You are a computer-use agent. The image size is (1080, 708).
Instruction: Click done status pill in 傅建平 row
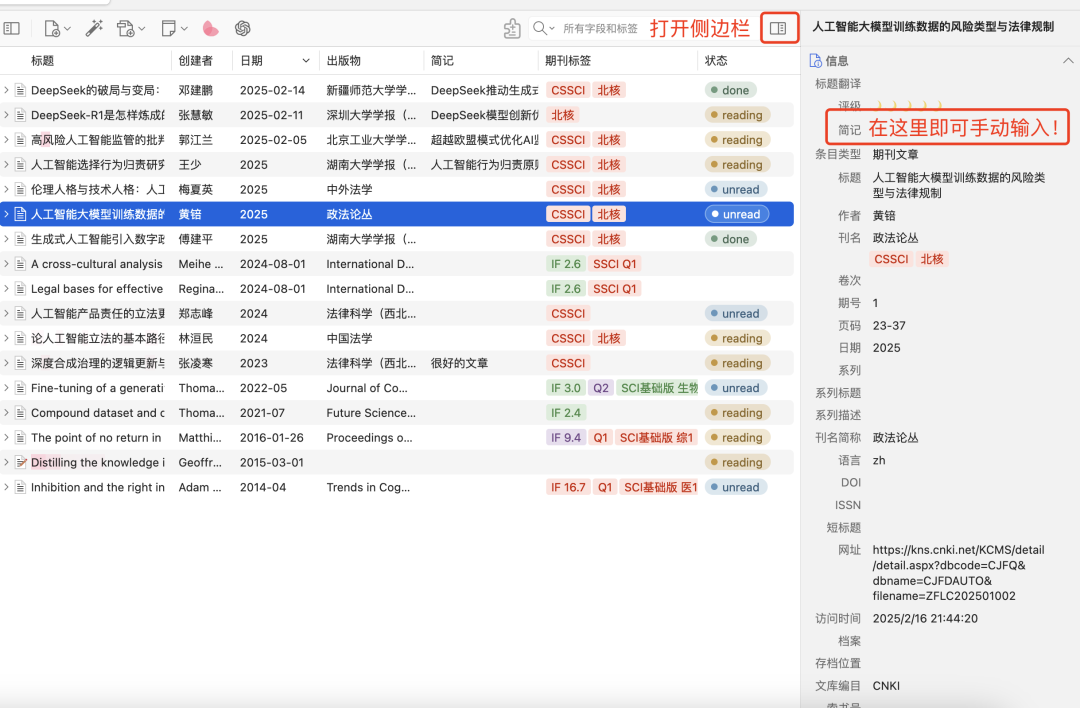click(730, 239)
